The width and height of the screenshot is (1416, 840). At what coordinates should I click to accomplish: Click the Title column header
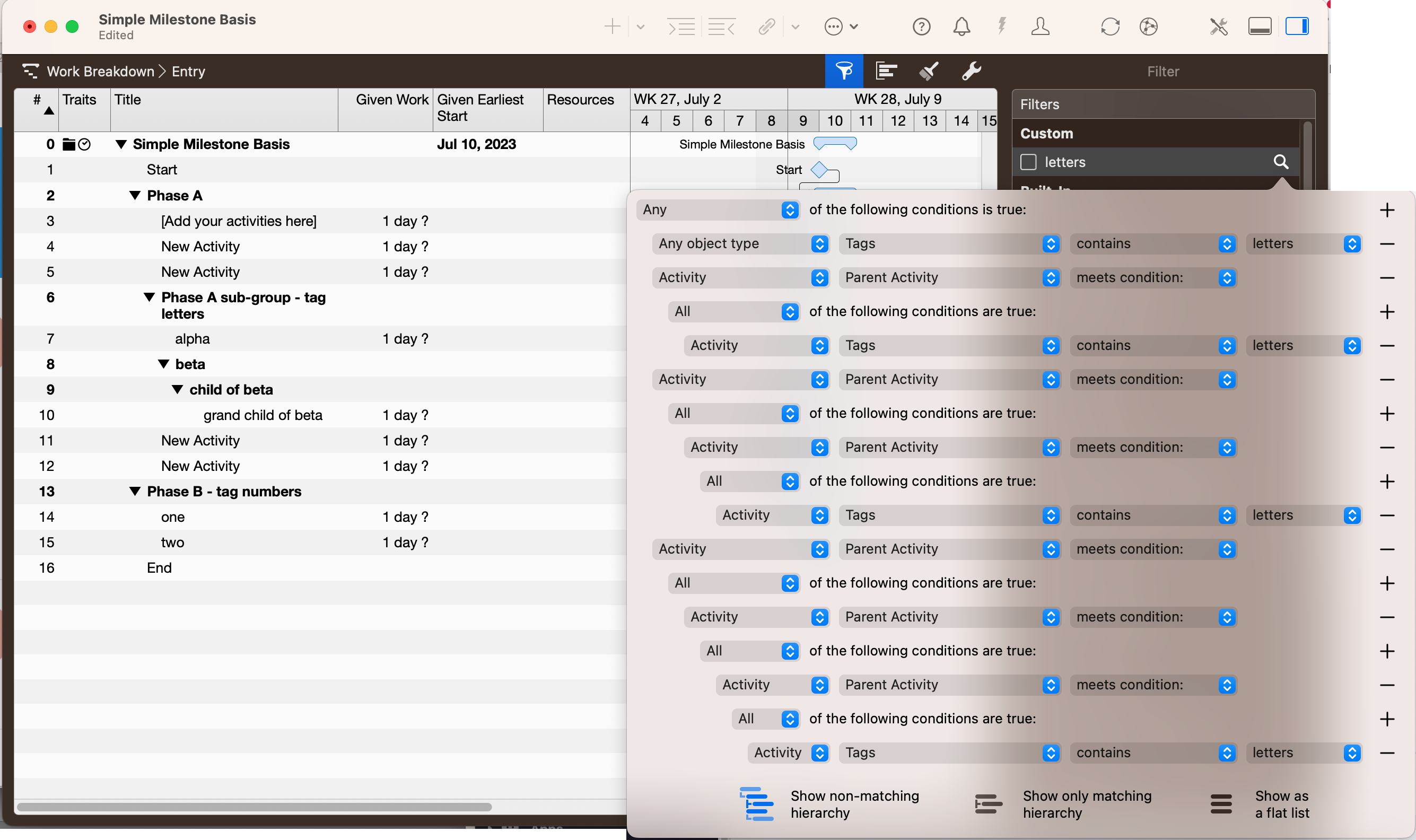point(224,109)
